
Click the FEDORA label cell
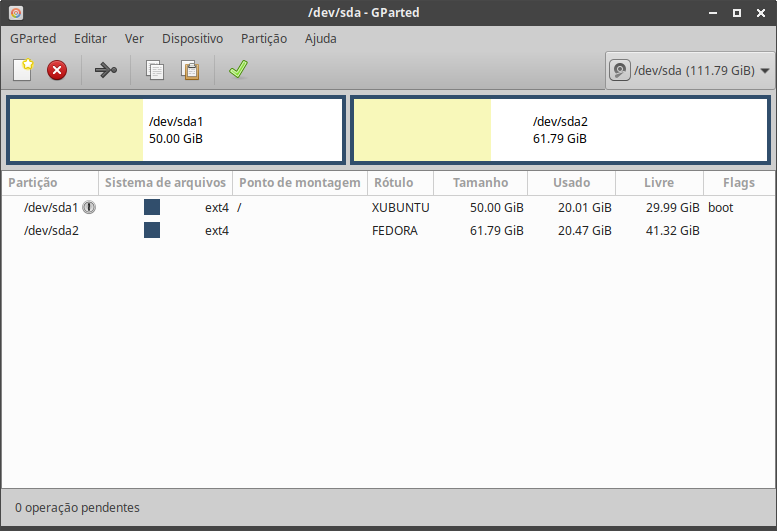coord(394,230)
